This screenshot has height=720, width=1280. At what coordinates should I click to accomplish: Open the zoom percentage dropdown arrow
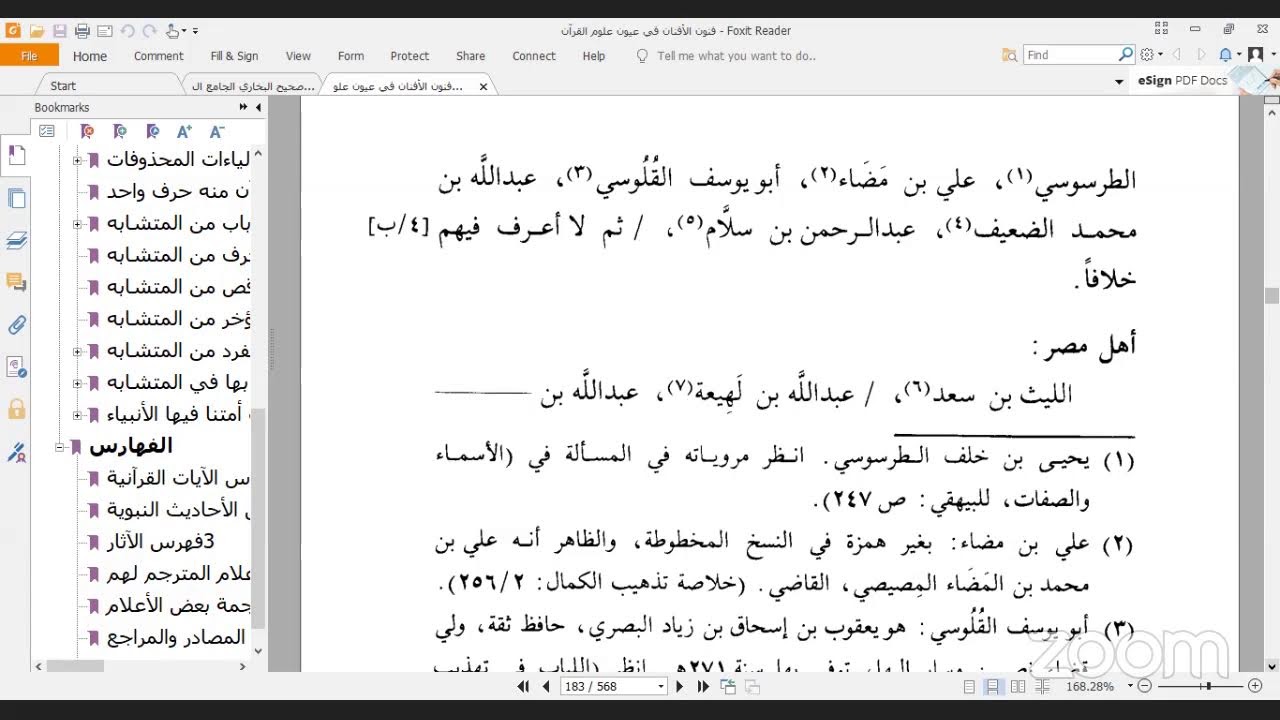[x=1130, y=687]
